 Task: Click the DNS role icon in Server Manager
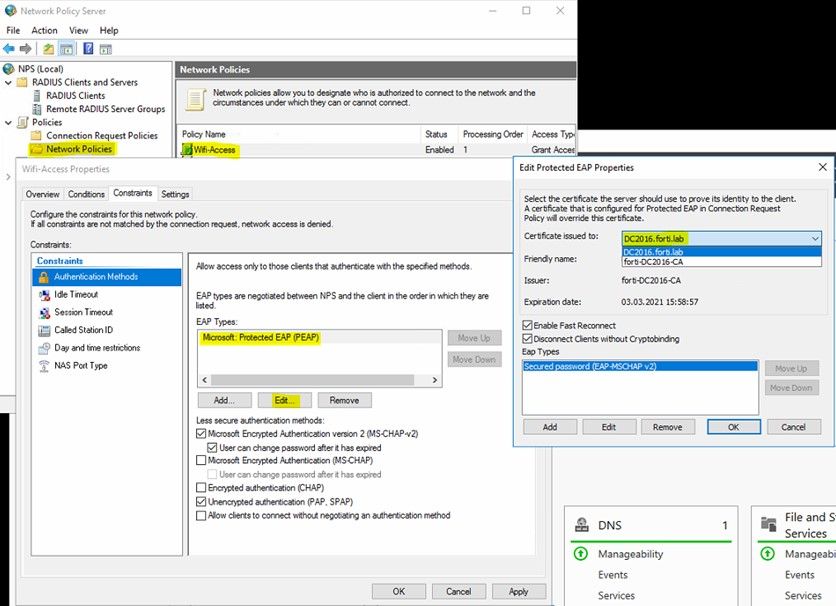point(582,525)
